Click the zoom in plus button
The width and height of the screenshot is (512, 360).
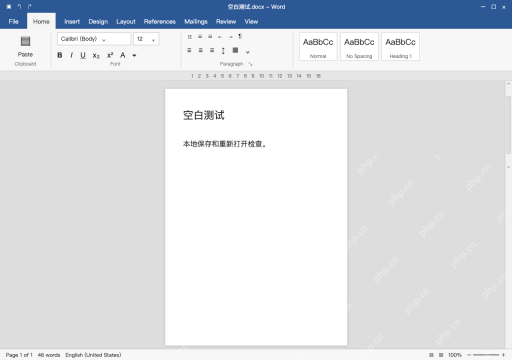pos(503,355)
